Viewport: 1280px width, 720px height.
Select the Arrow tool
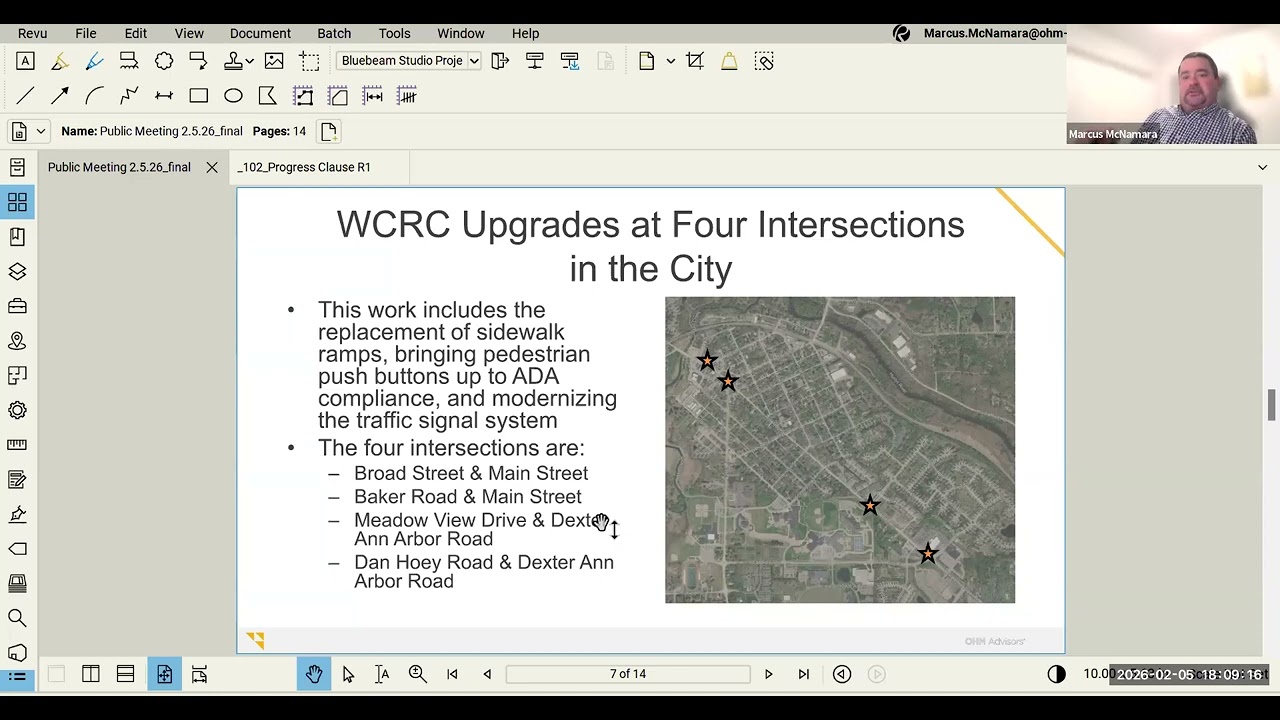(x=60, y=96)
